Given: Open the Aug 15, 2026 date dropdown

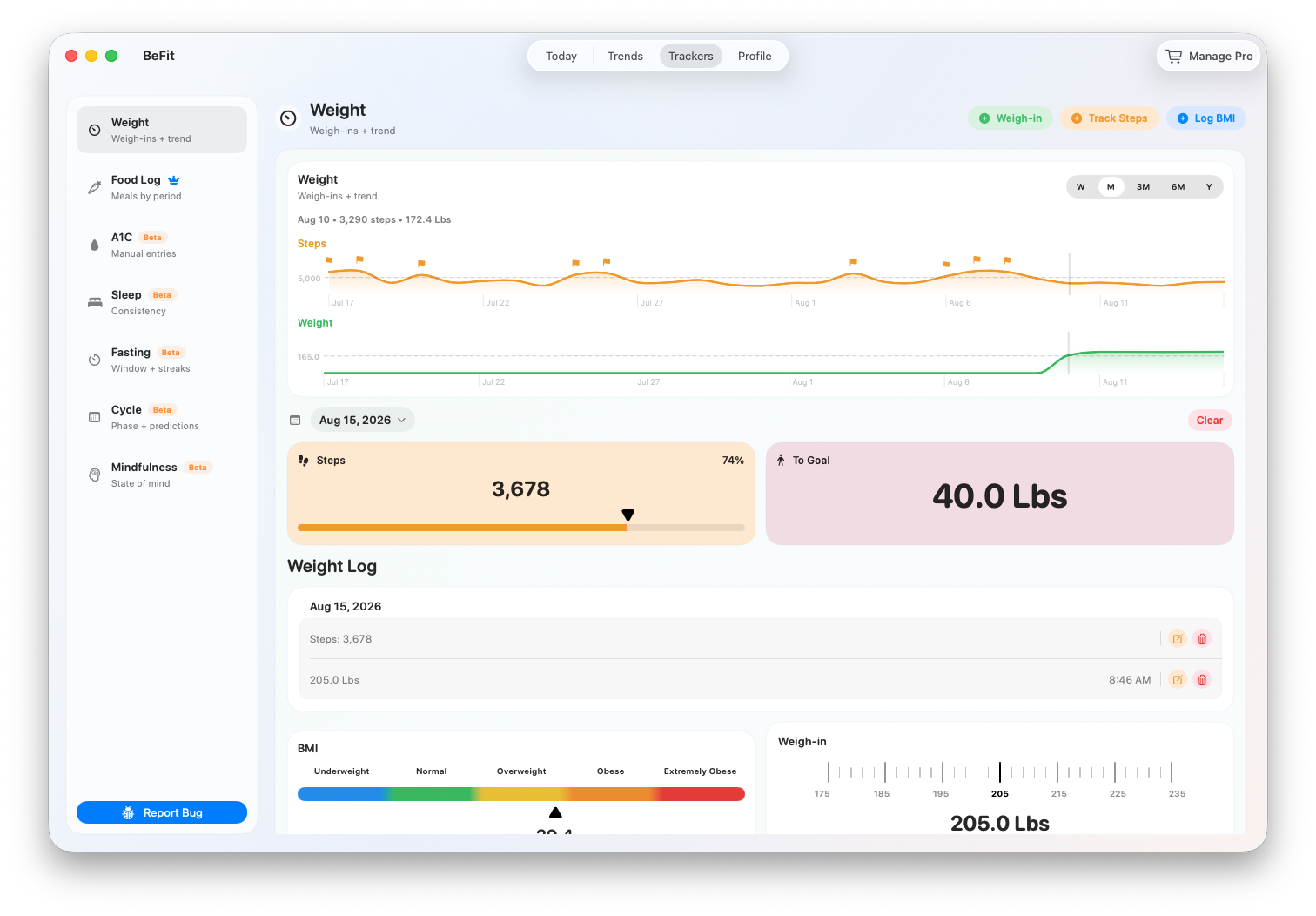Looking at the screenshot, I should (x=362, y=420).
